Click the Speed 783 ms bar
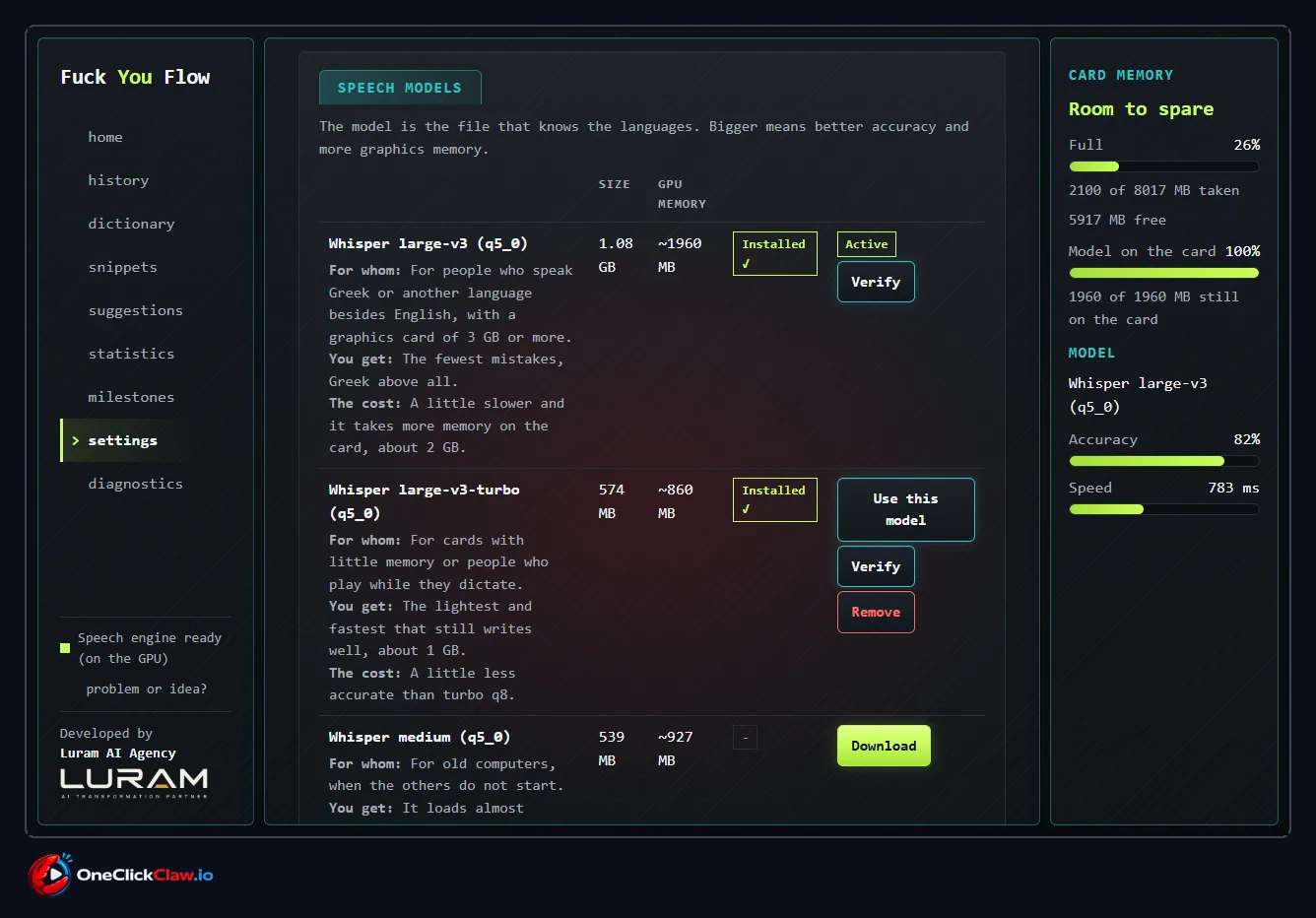The height and width of the screenshot is (918, 1316). pyautogui.click(x=1163, y=509)
